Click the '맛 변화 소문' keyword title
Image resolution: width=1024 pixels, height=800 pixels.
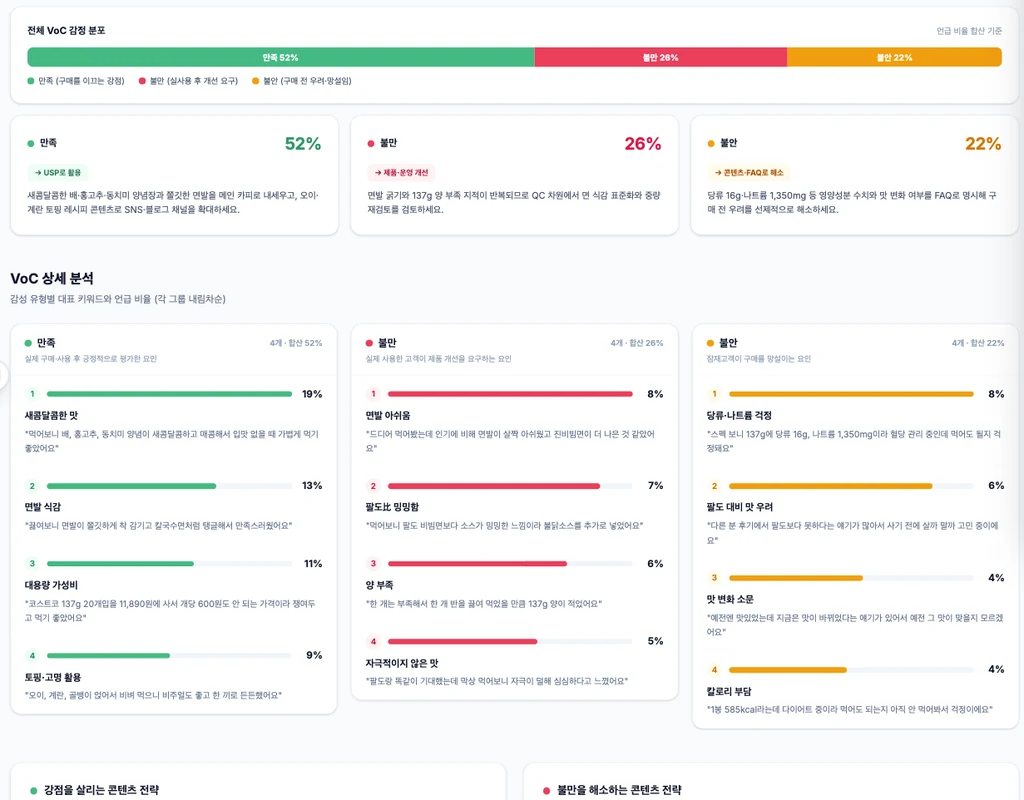pyautogui.click(x=730, y=599)
